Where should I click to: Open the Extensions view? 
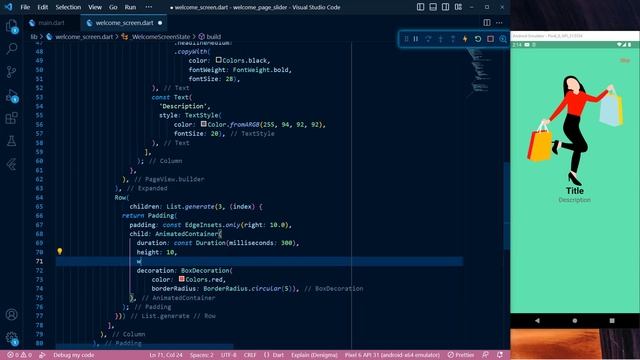point(11,118)
